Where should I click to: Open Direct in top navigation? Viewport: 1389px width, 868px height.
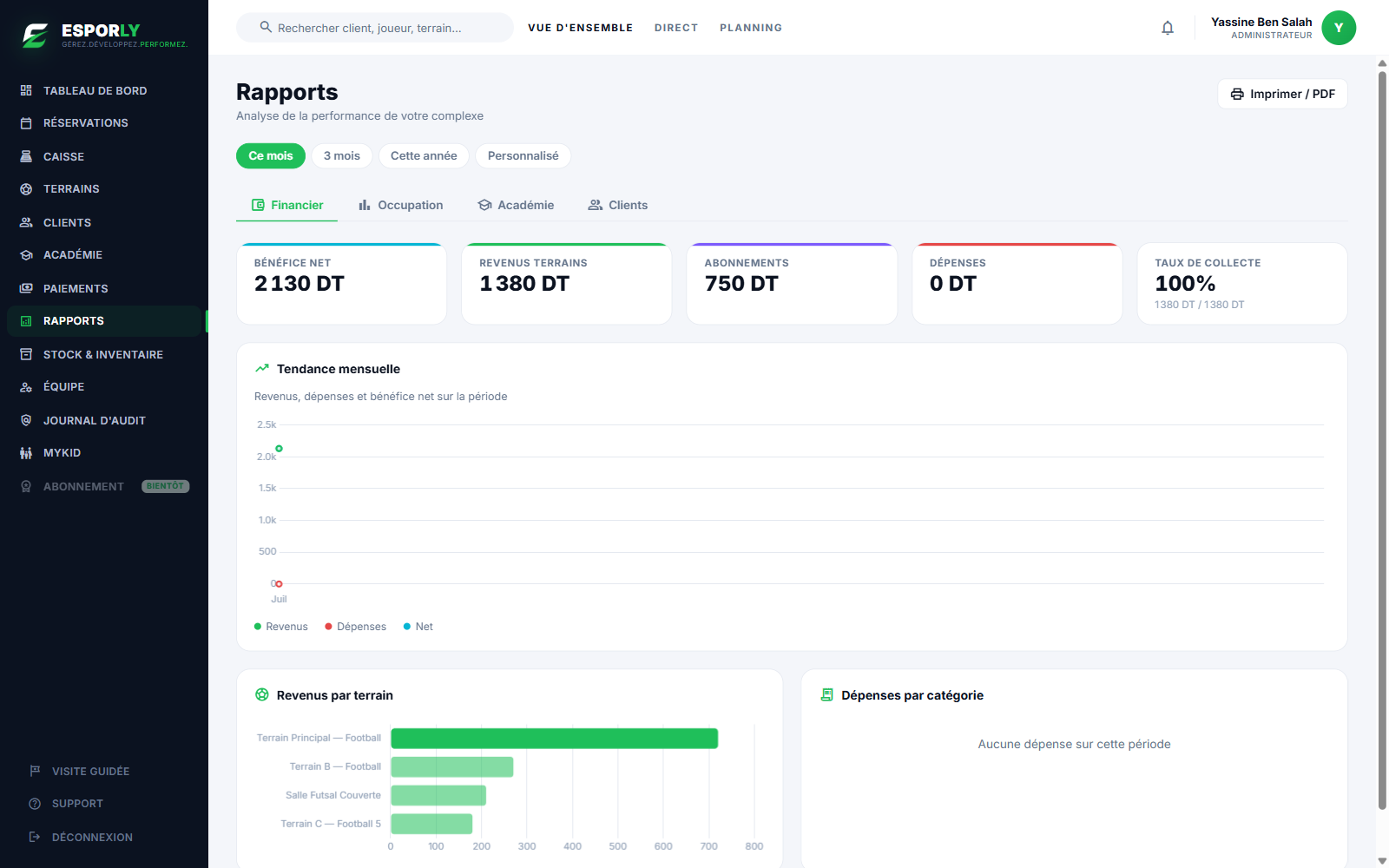676,28
